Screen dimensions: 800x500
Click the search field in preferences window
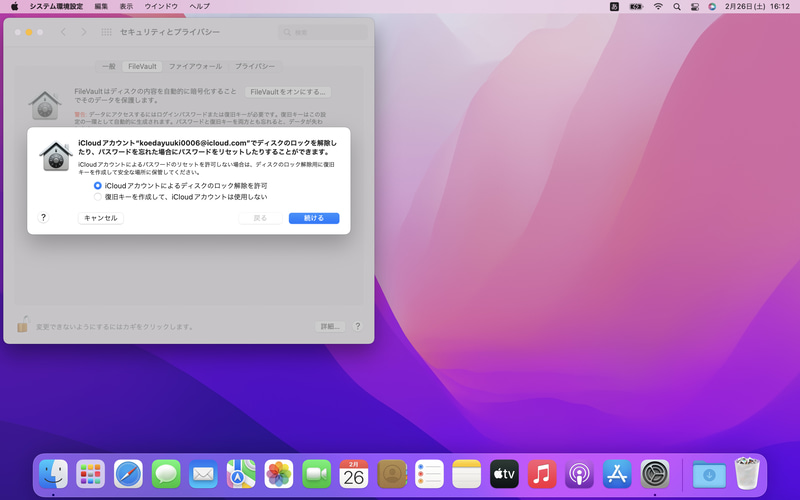click(323, 32)
